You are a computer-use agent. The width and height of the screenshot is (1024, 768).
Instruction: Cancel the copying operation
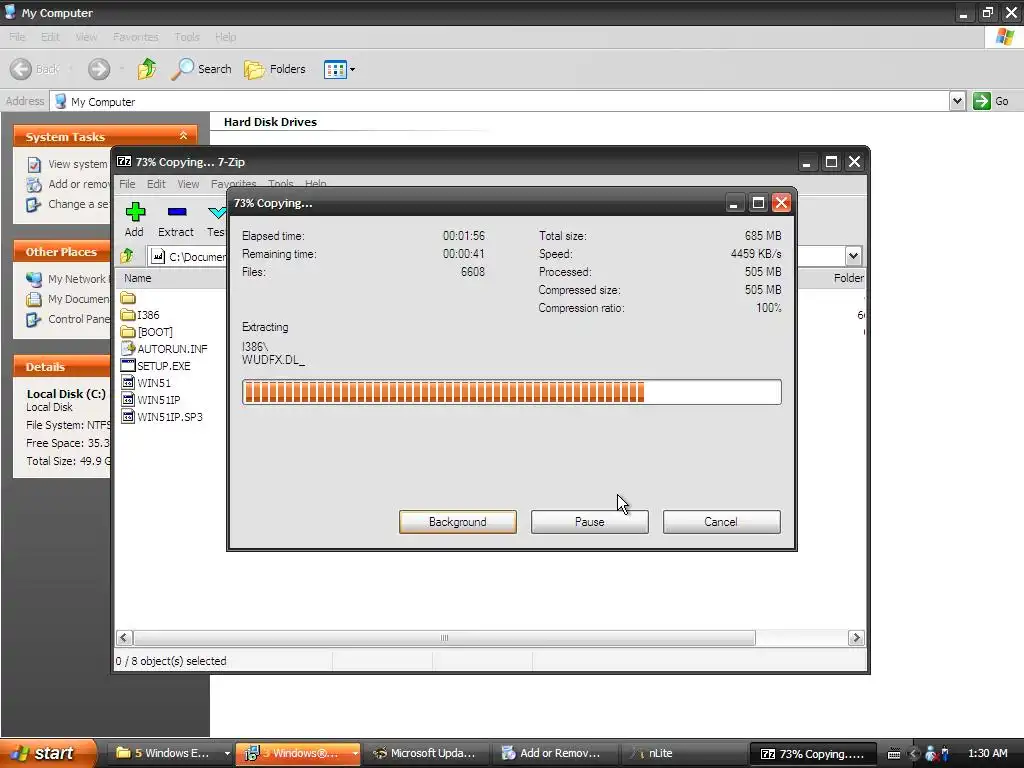coord(721,522)
